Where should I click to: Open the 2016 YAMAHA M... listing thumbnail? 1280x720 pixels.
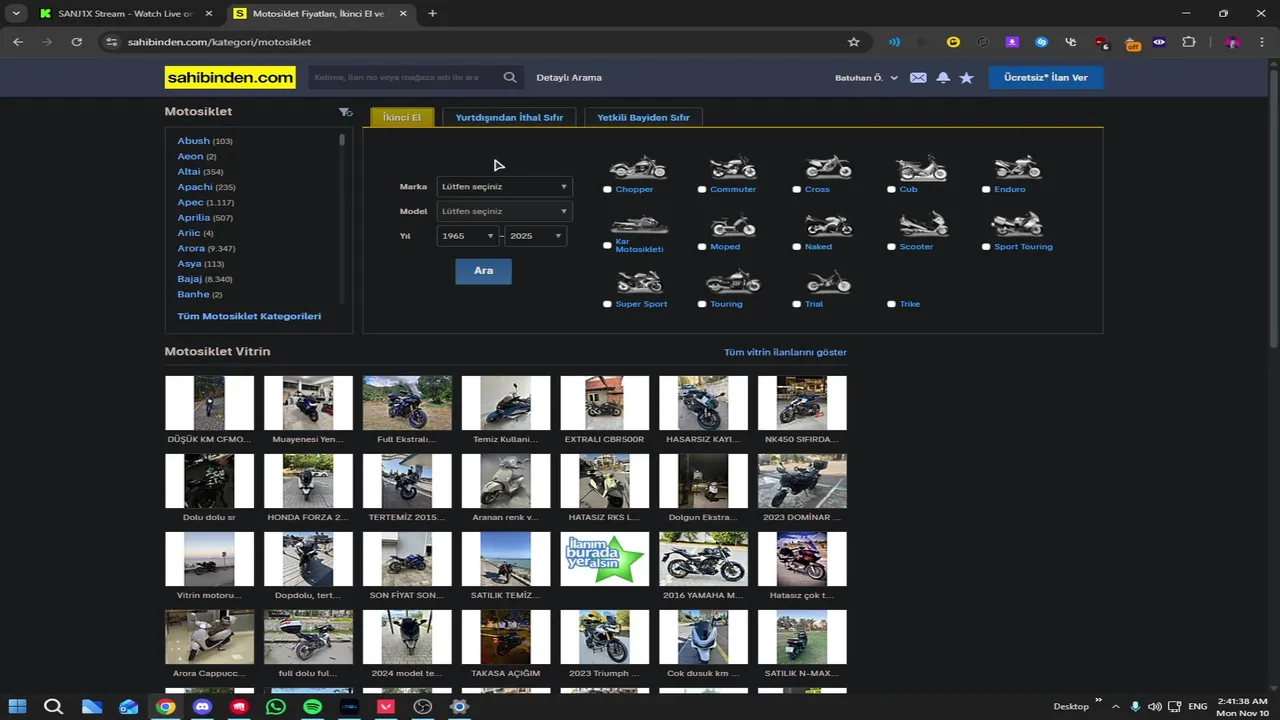[703, 559]
